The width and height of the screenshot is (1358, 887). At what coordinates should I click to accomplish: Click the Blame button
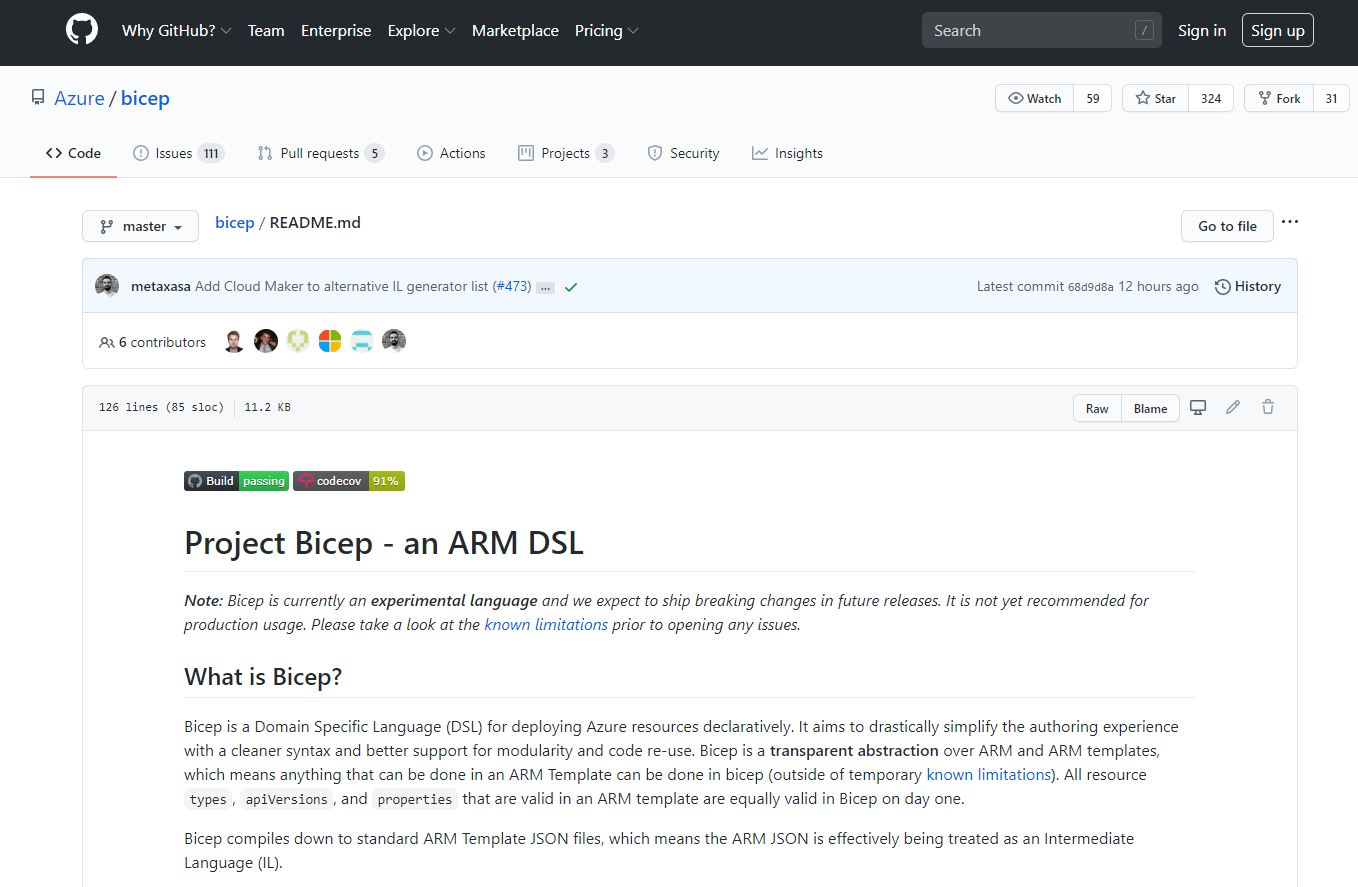(1150, 408)
